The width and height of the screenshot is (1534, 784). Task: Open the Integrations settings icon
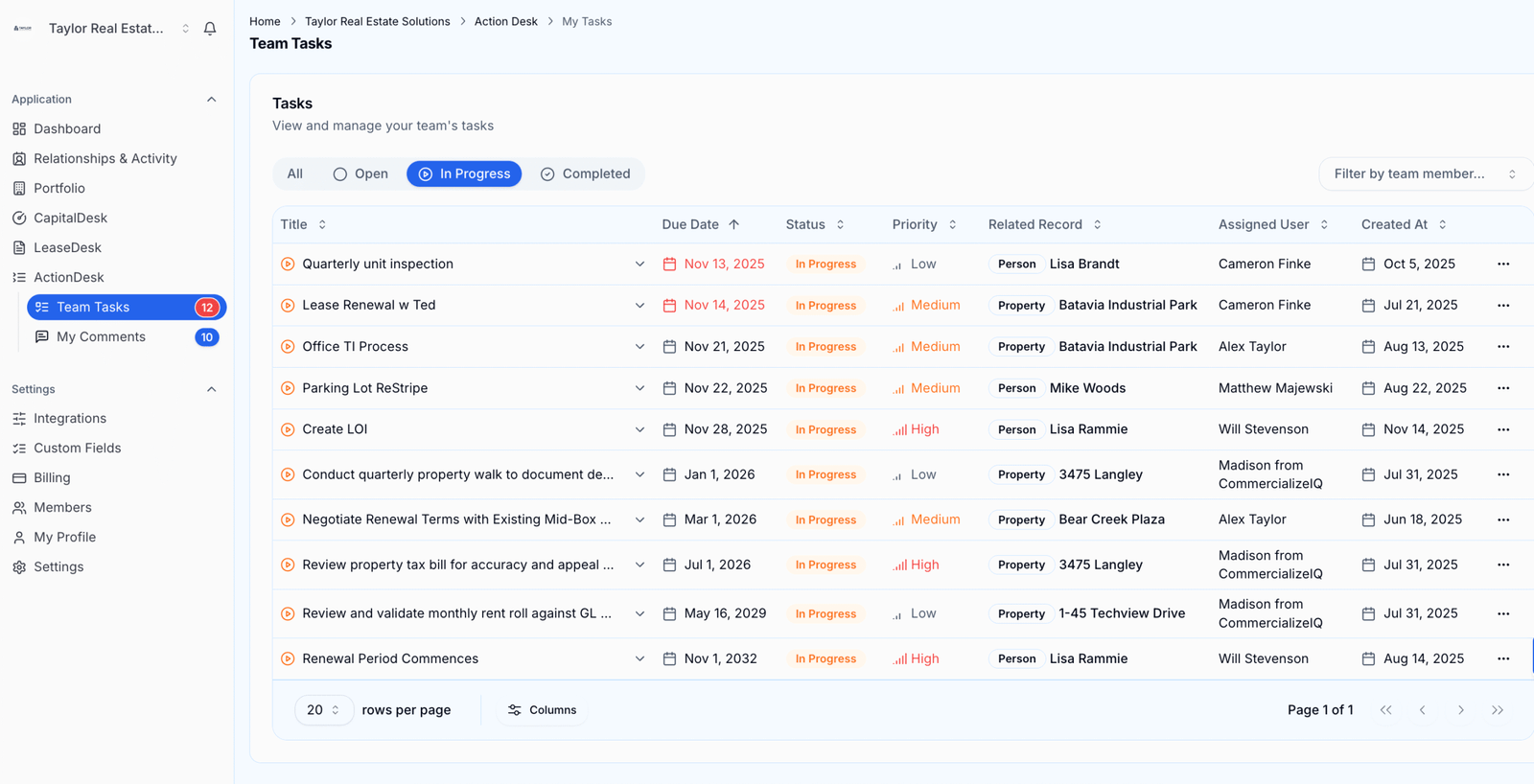tap(19, 419)
